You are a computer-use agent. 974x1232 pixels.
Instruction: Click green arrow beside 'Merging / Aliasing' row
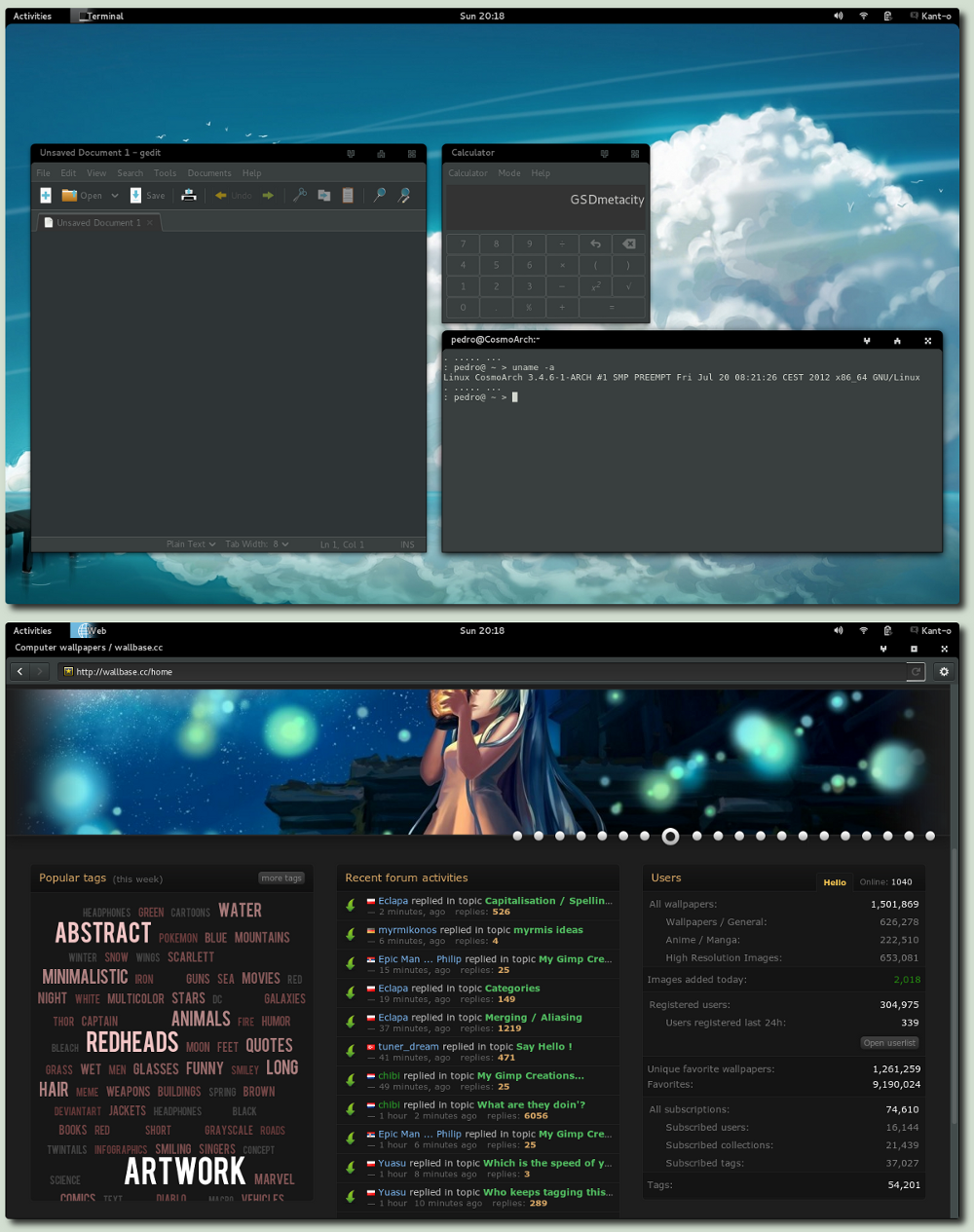351,1023
